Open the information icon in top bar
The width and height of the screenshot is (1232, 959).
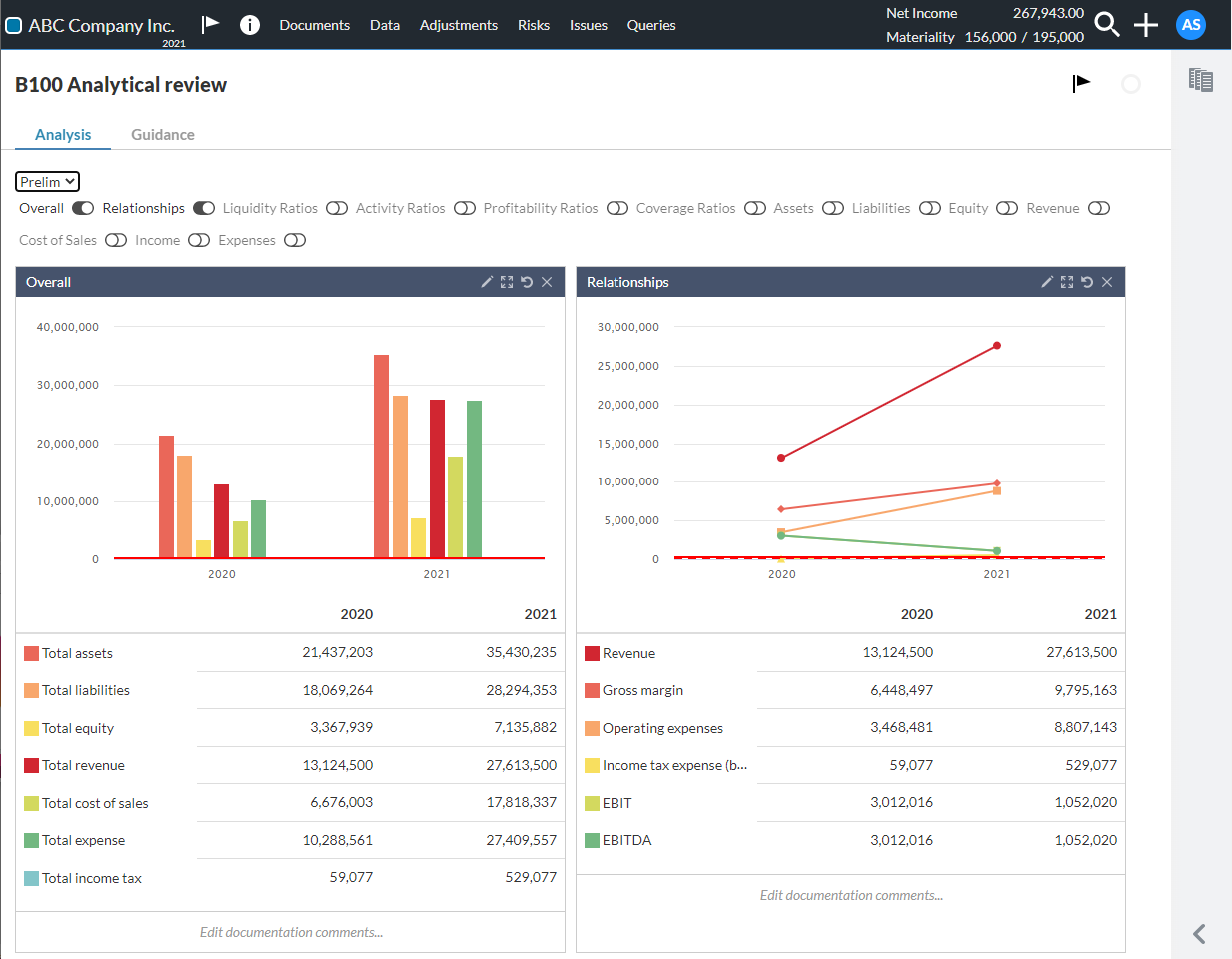click(250, 25)
